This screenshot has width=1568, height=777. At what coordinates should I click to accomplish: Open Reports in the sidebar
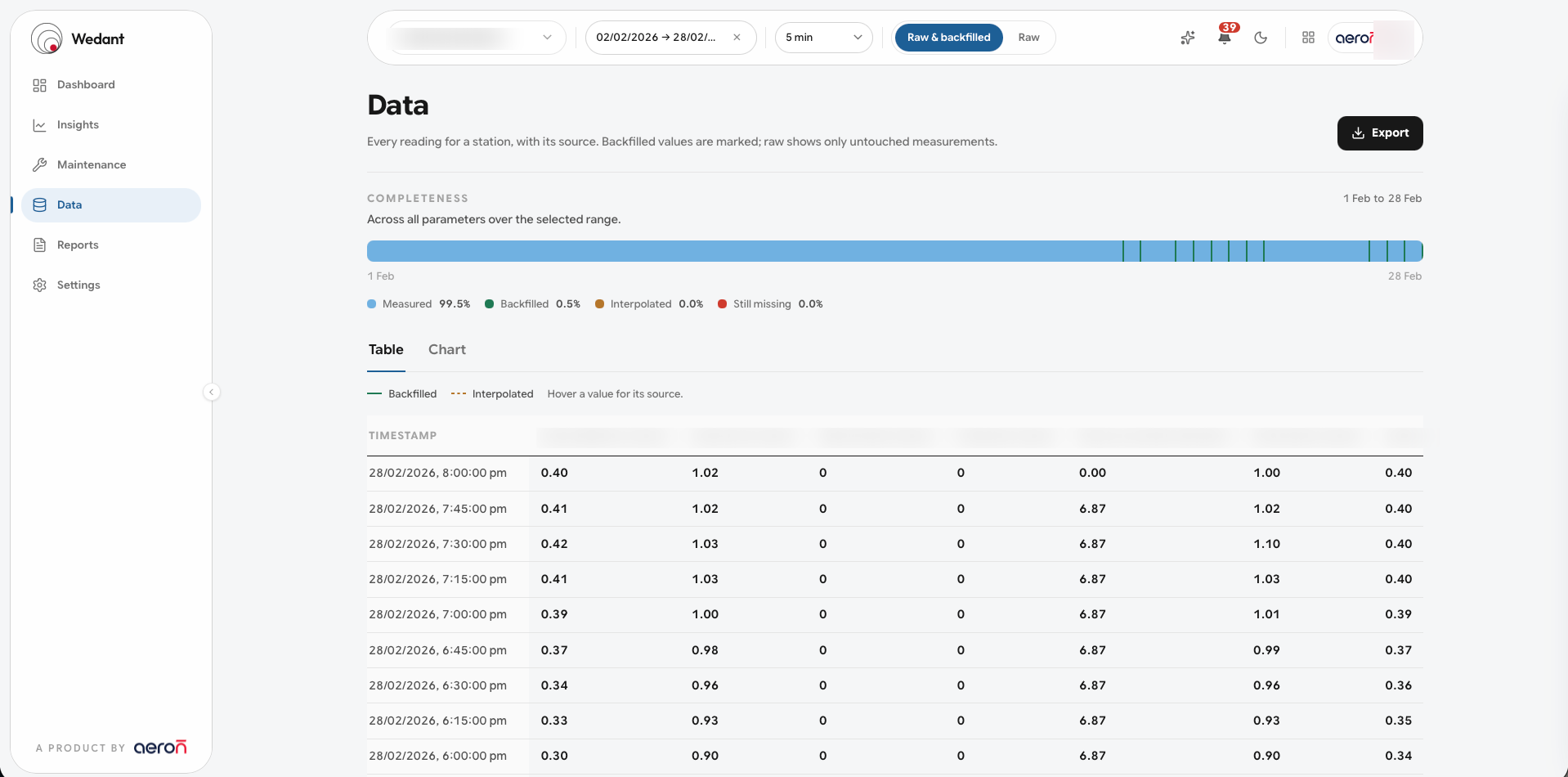coord(110,245)
